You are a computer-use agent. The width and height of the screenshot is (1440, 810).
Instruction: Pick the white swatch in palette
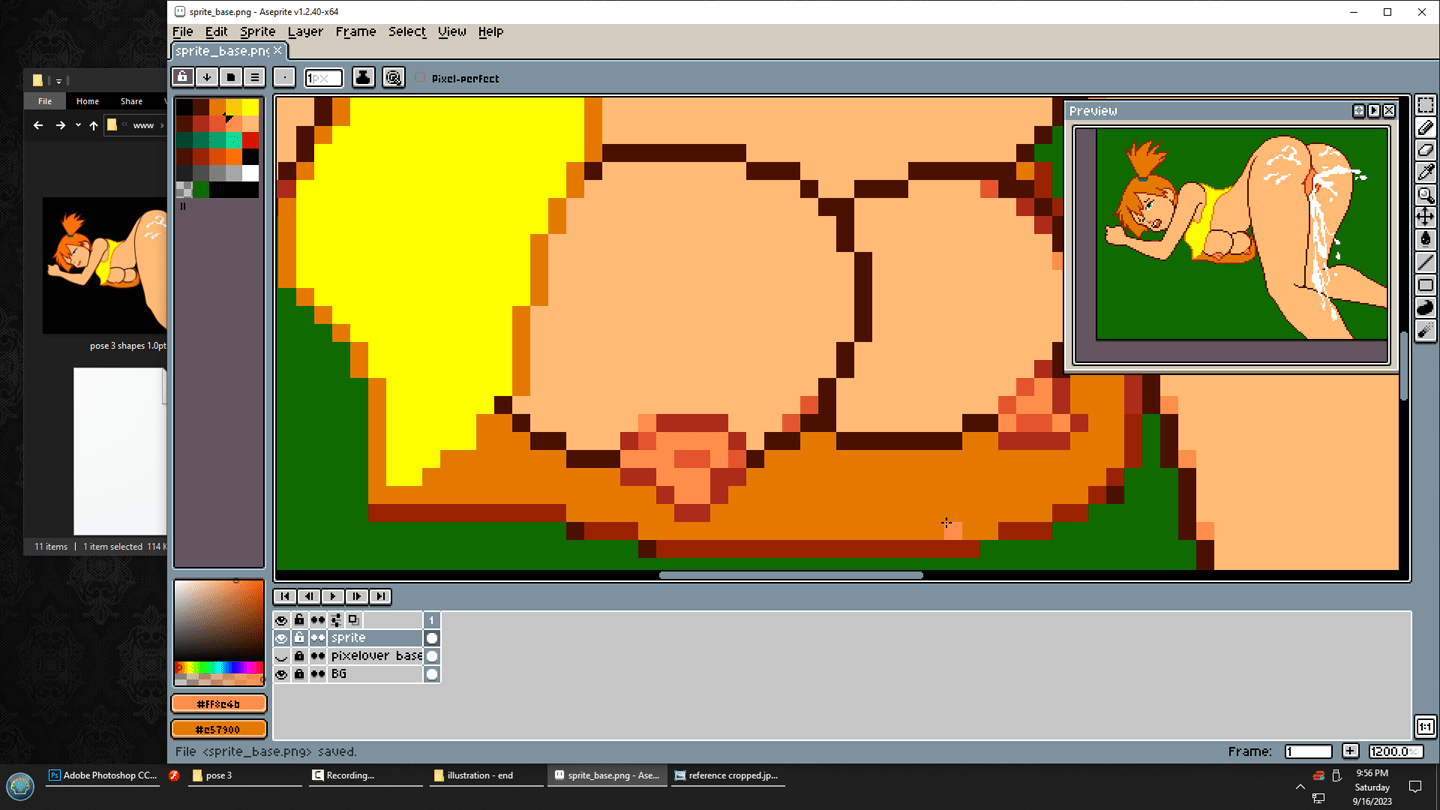click(x=250, y=173)
